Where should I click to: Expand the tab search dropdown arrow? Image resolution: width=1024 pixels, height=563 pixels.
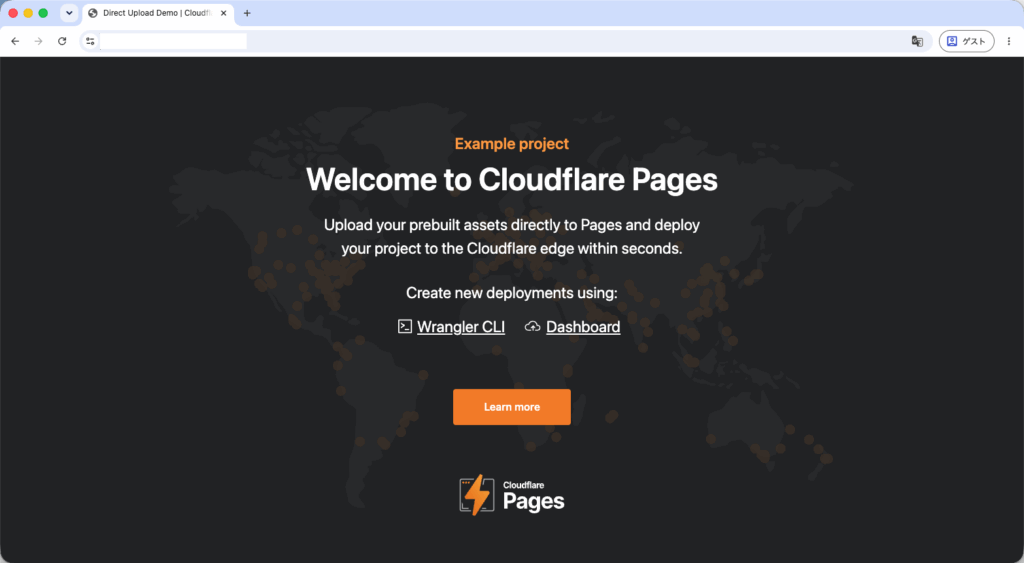click(x=69, y=13)
